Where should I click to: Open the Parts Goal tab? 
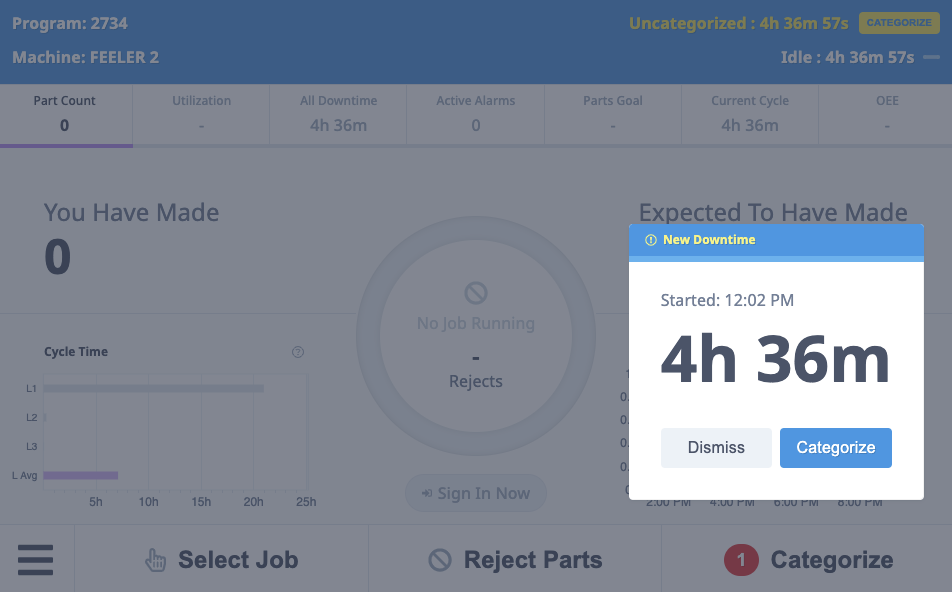tap(612, 113)
